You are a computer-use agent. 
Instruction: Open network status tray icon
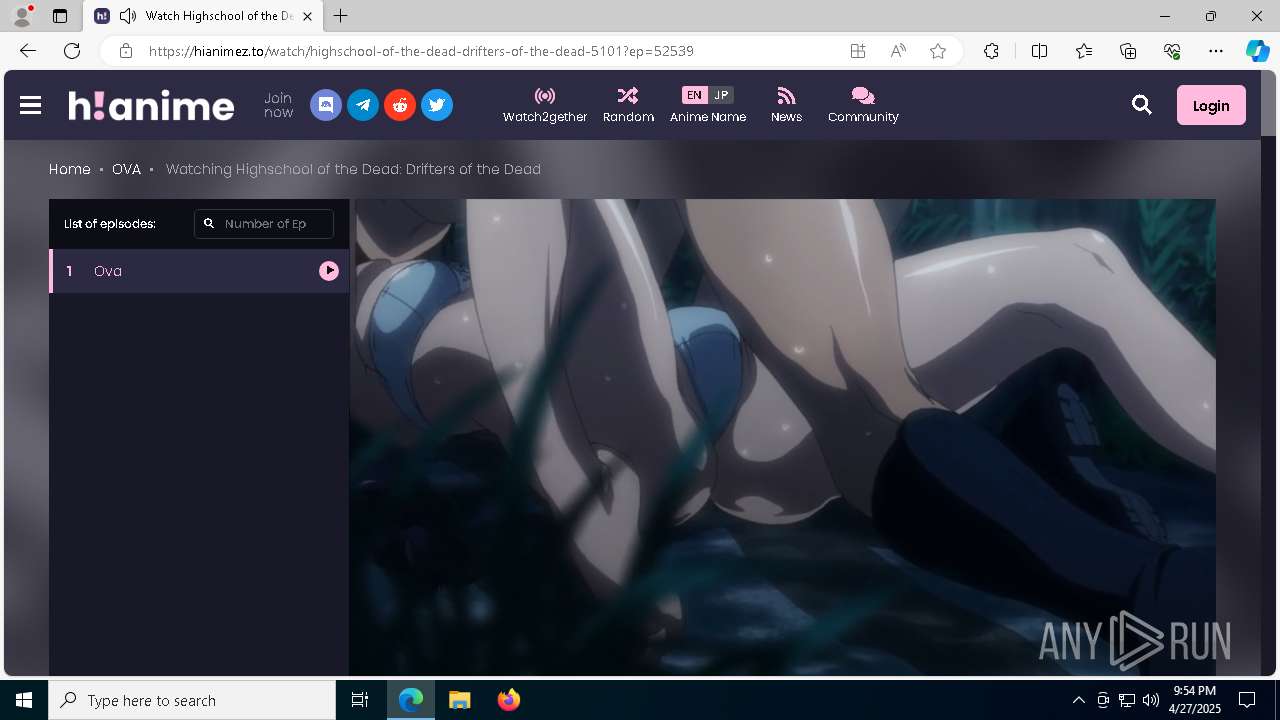(x=1126, y=700)
